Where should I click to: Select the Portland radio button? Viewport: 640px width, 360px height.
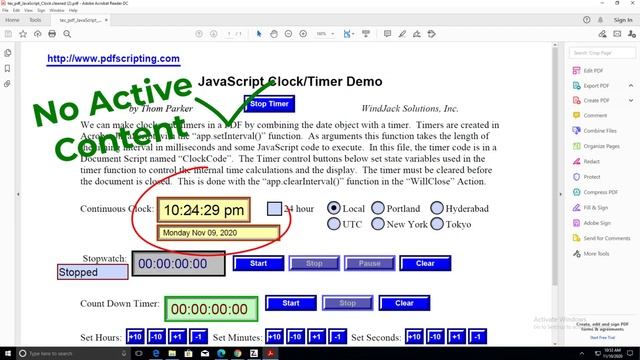[378, 208]
